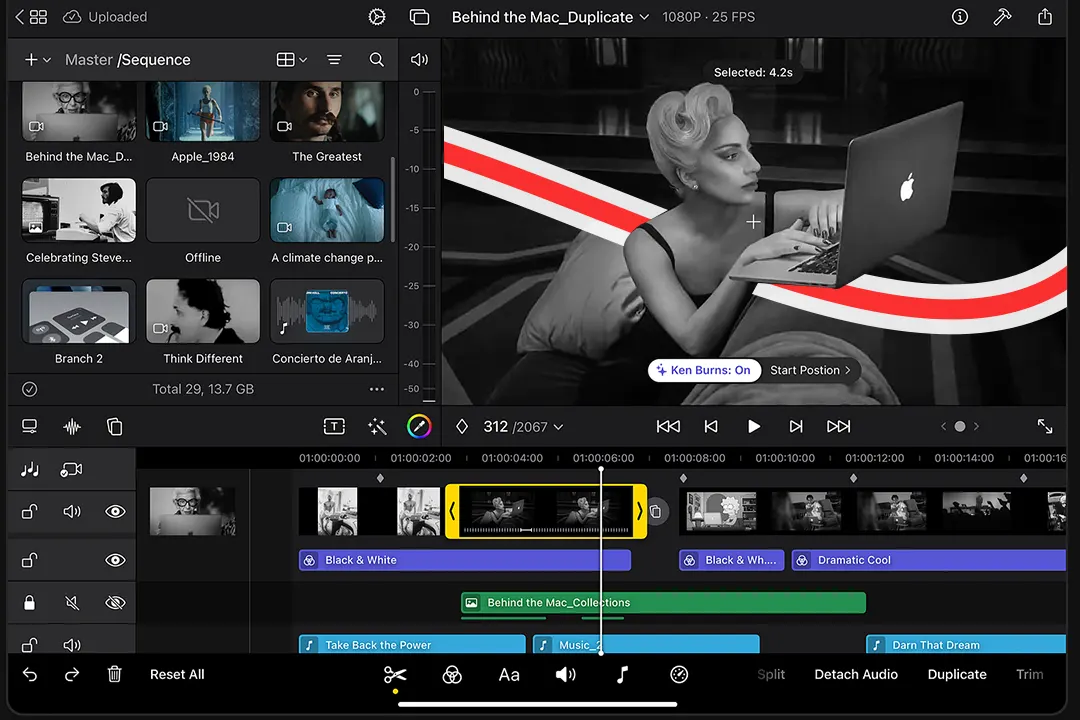Open the hammer tools icon

coord(1002,17)
